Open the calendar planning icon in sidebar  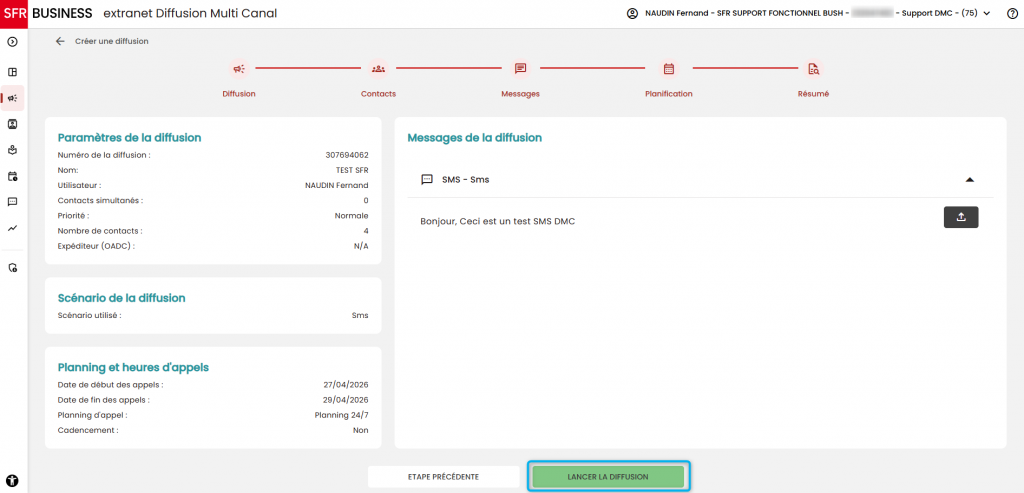point(12,176)
